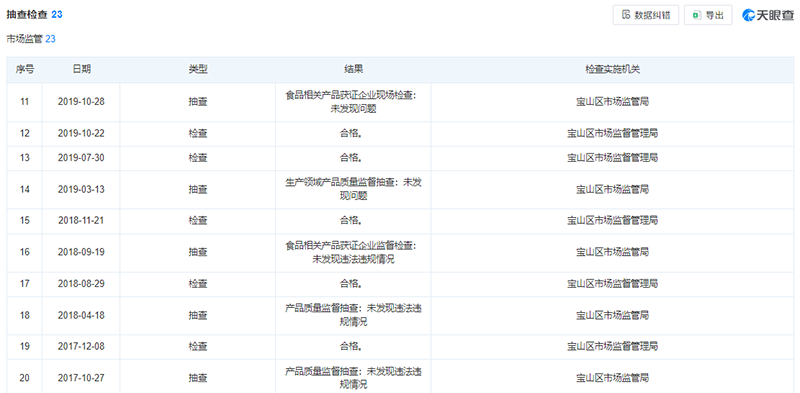This screenshot has height=393, width=800.
Task: Click type 检查 in row 19
Action: click(x=197, y=347)
